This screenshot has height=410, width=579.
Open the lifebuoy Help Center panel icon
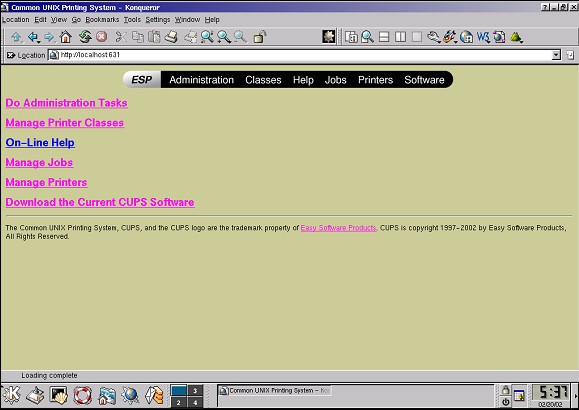82,396
